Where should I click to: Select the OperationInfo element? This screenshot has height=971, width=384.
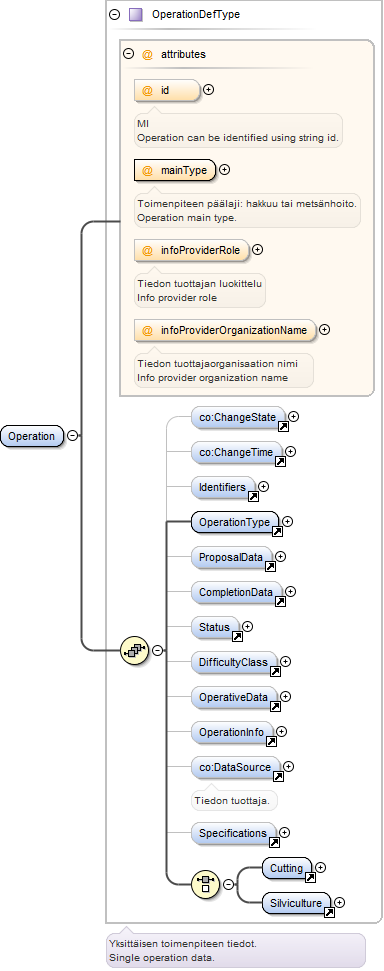coord(232,732)
